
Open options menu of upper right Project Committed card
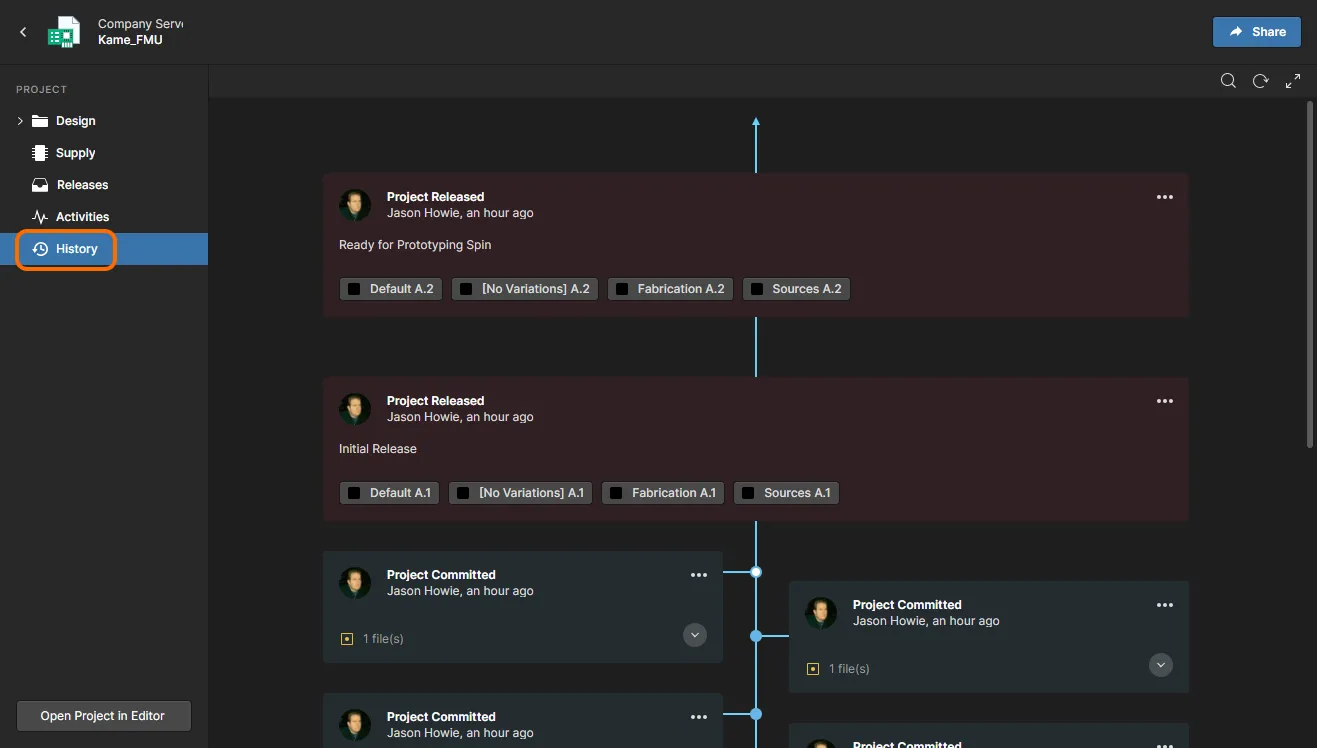tap(1165, 605)
